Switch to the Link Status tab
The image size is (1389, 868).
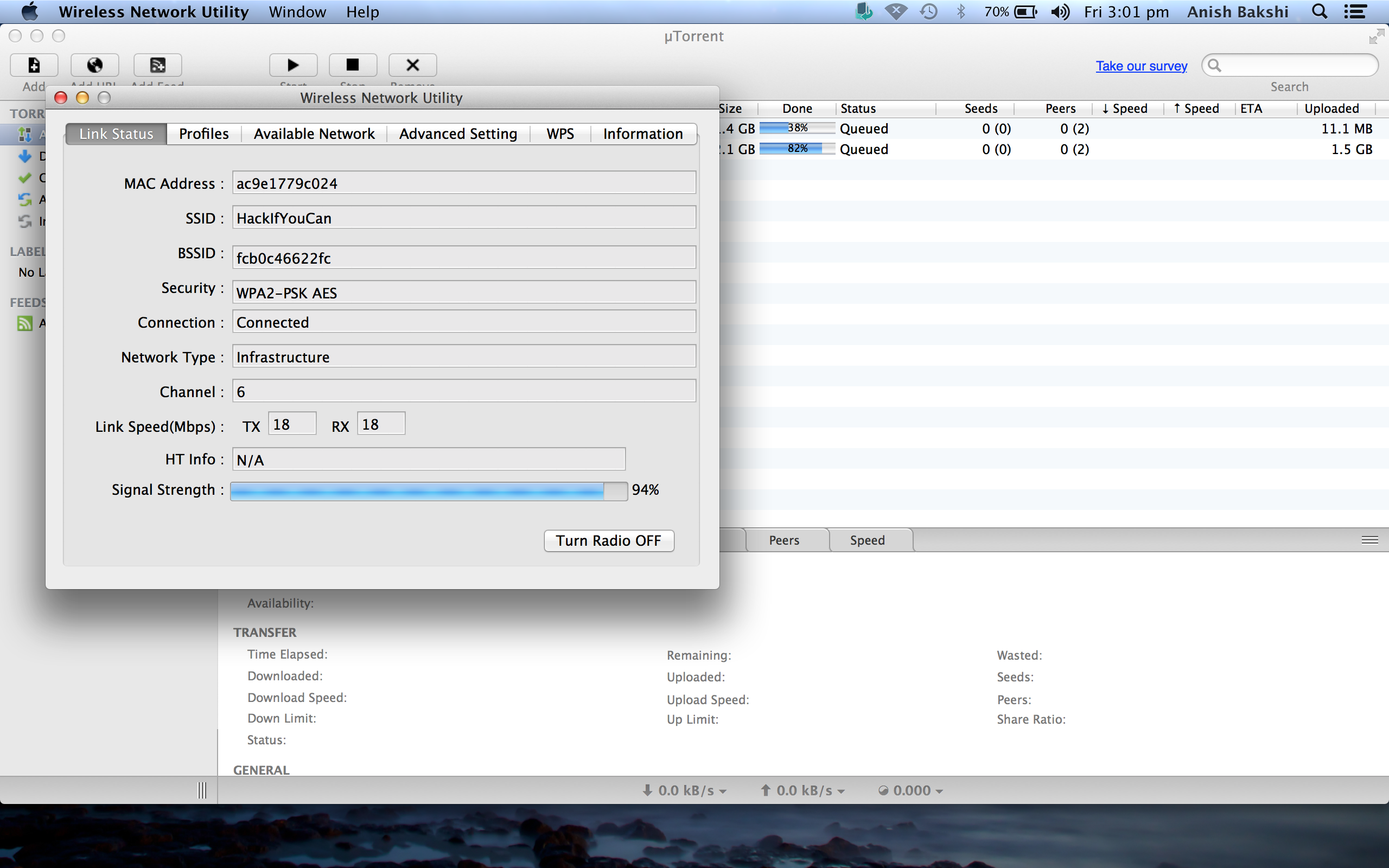click(x=117, y=134)
